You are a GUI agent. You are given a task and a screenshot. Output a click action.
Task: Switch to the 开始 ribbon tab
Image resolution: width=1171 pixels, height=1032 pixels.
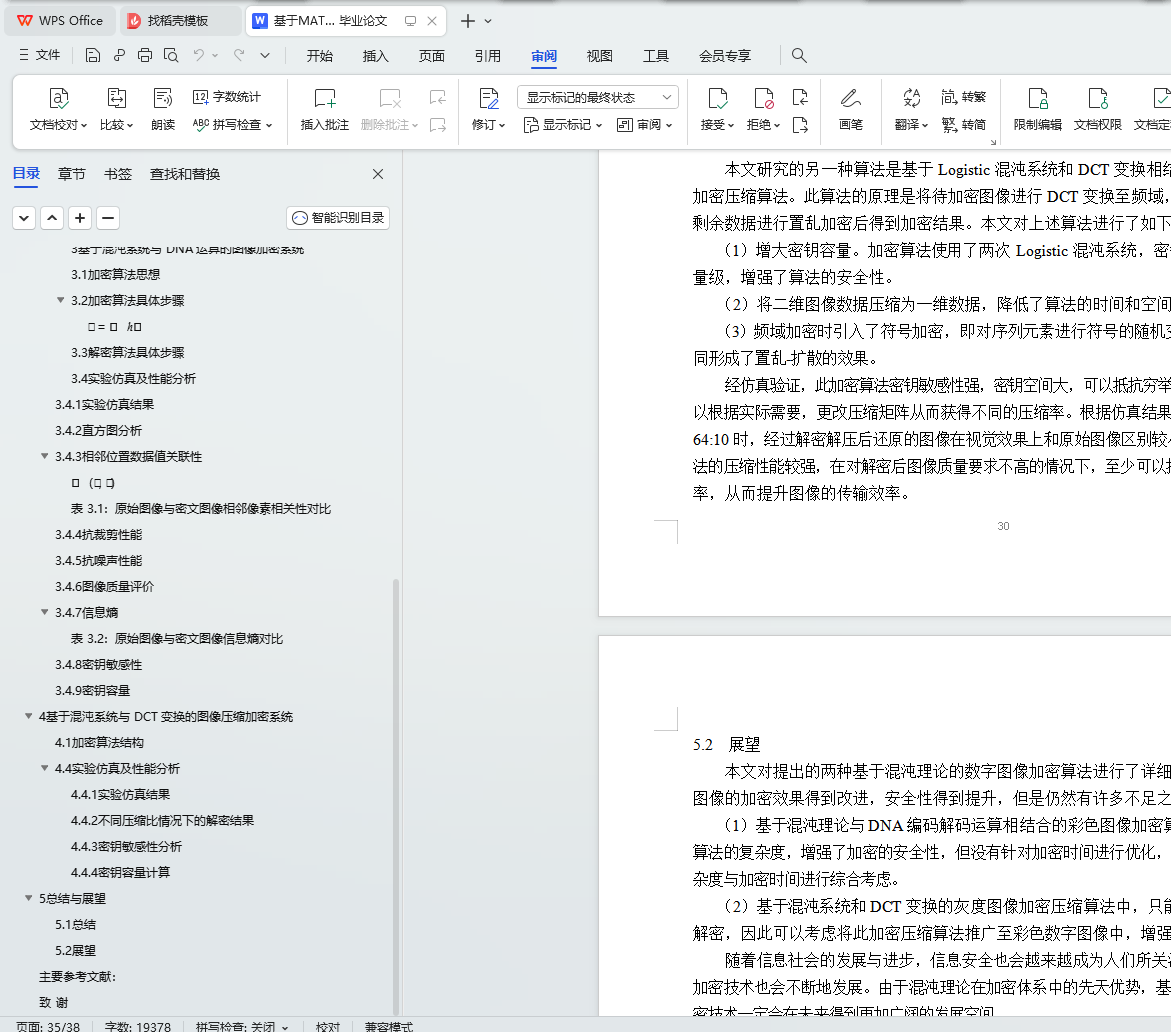320,56
